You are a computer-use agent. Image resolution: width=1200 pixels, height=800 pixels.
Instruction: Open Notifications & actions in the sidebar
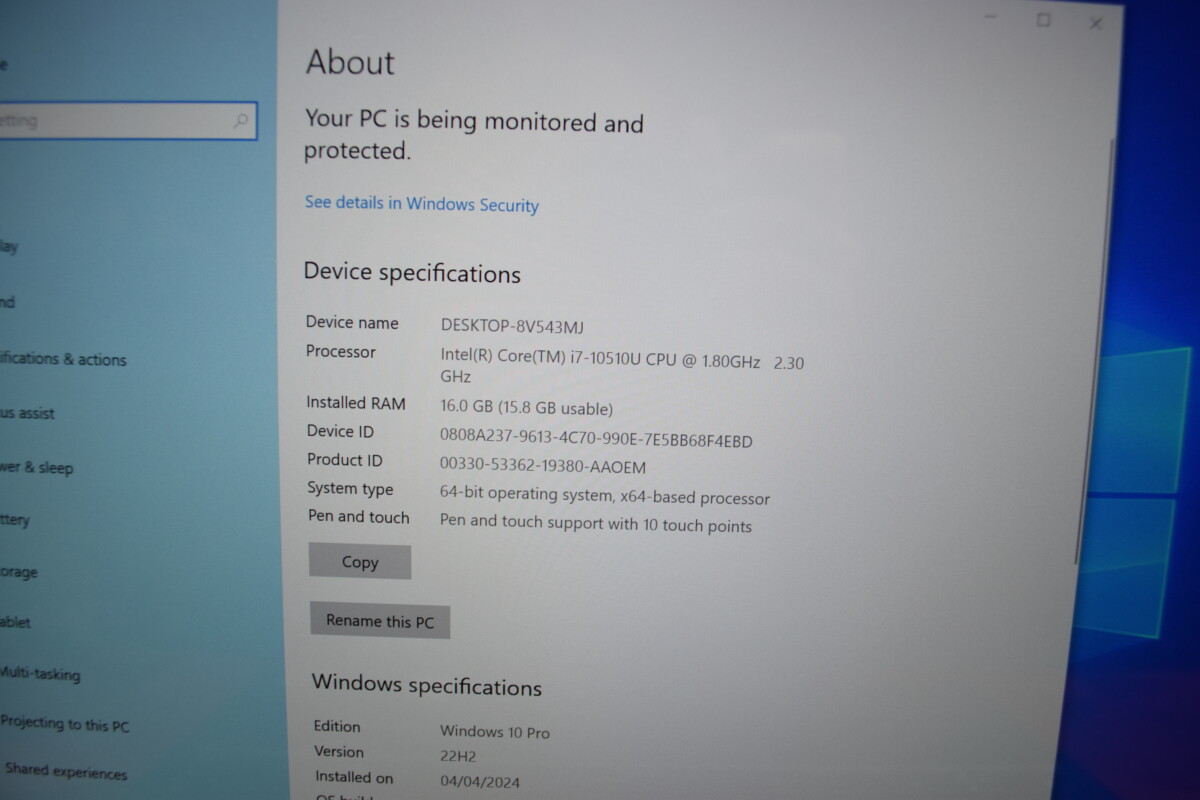(x=63, y=359)
